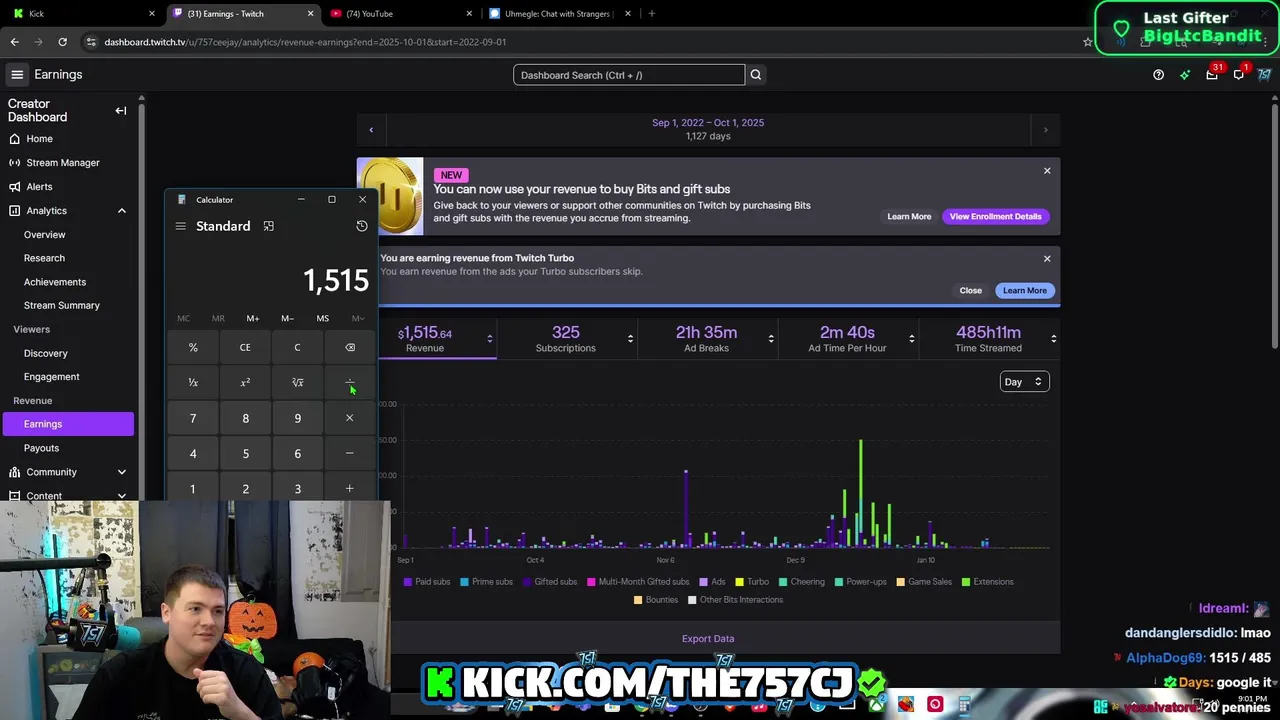Viewport: 1280px width, 720px height.
Task: Expand the Community sidebar section
Action: pyautogui.click(x=122, y=472)
